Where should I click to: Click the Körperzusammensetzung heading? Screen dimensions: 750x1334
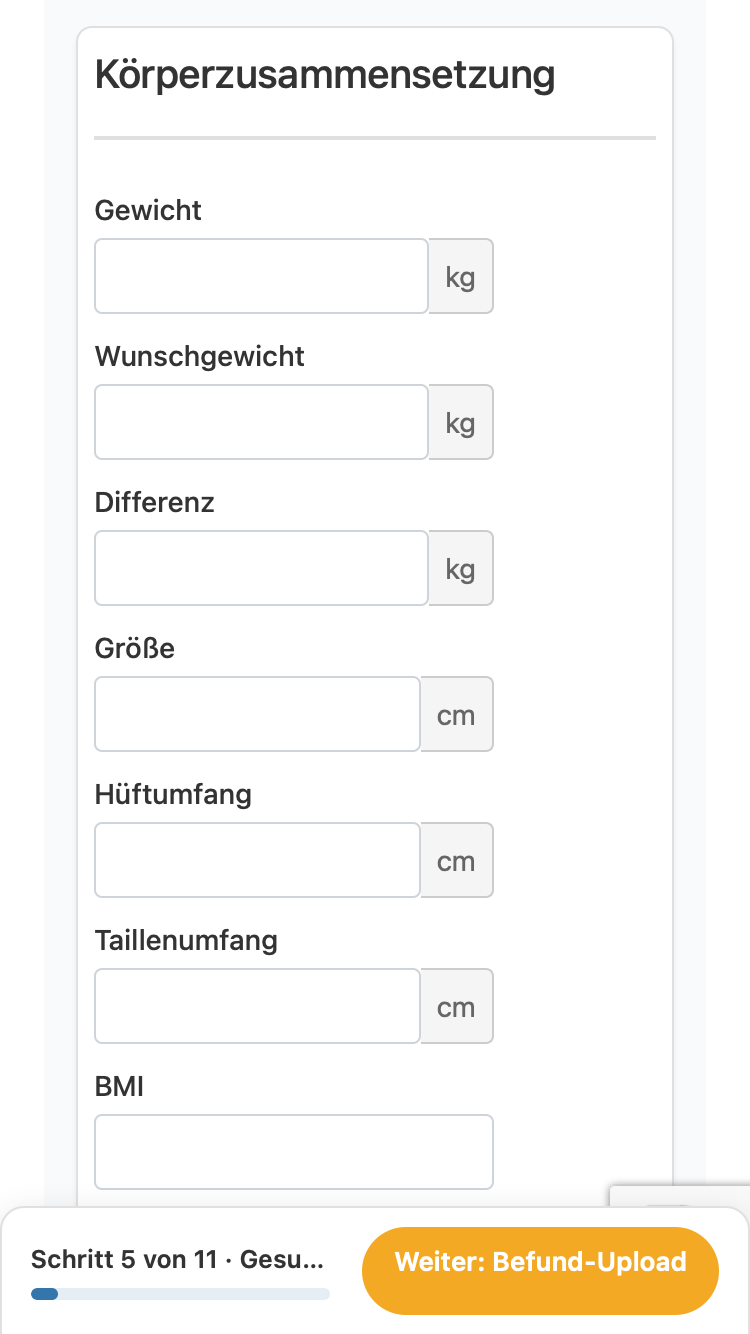325,75
